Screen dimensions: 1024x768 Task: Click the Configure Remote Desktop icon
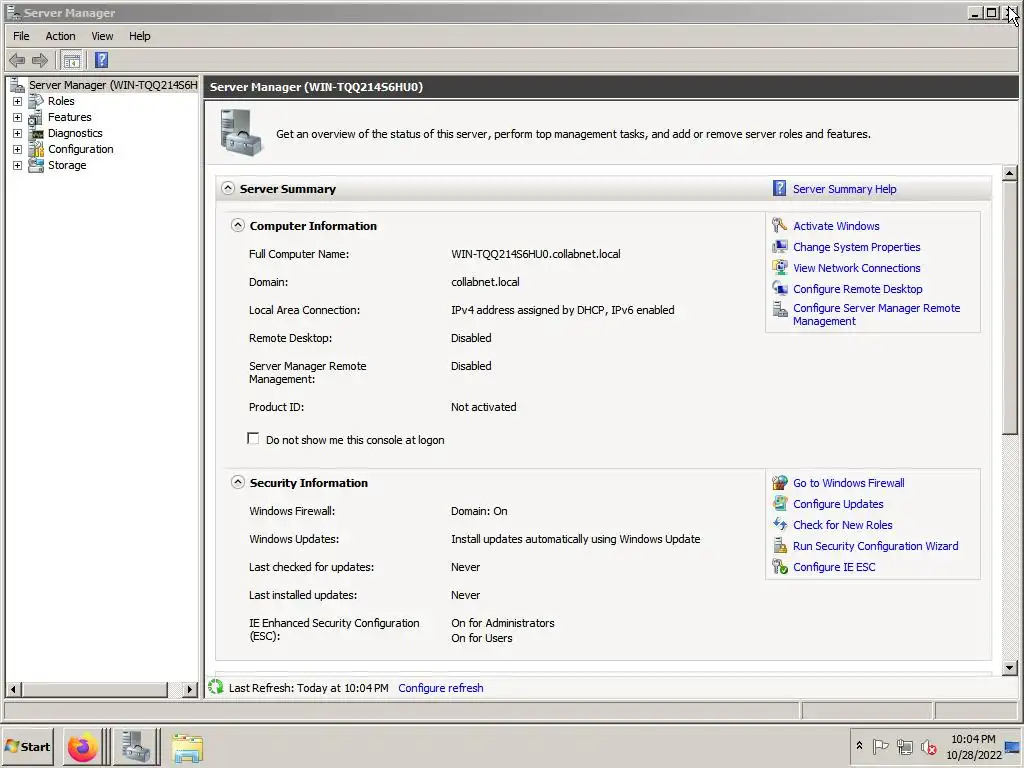coord(780,289)
